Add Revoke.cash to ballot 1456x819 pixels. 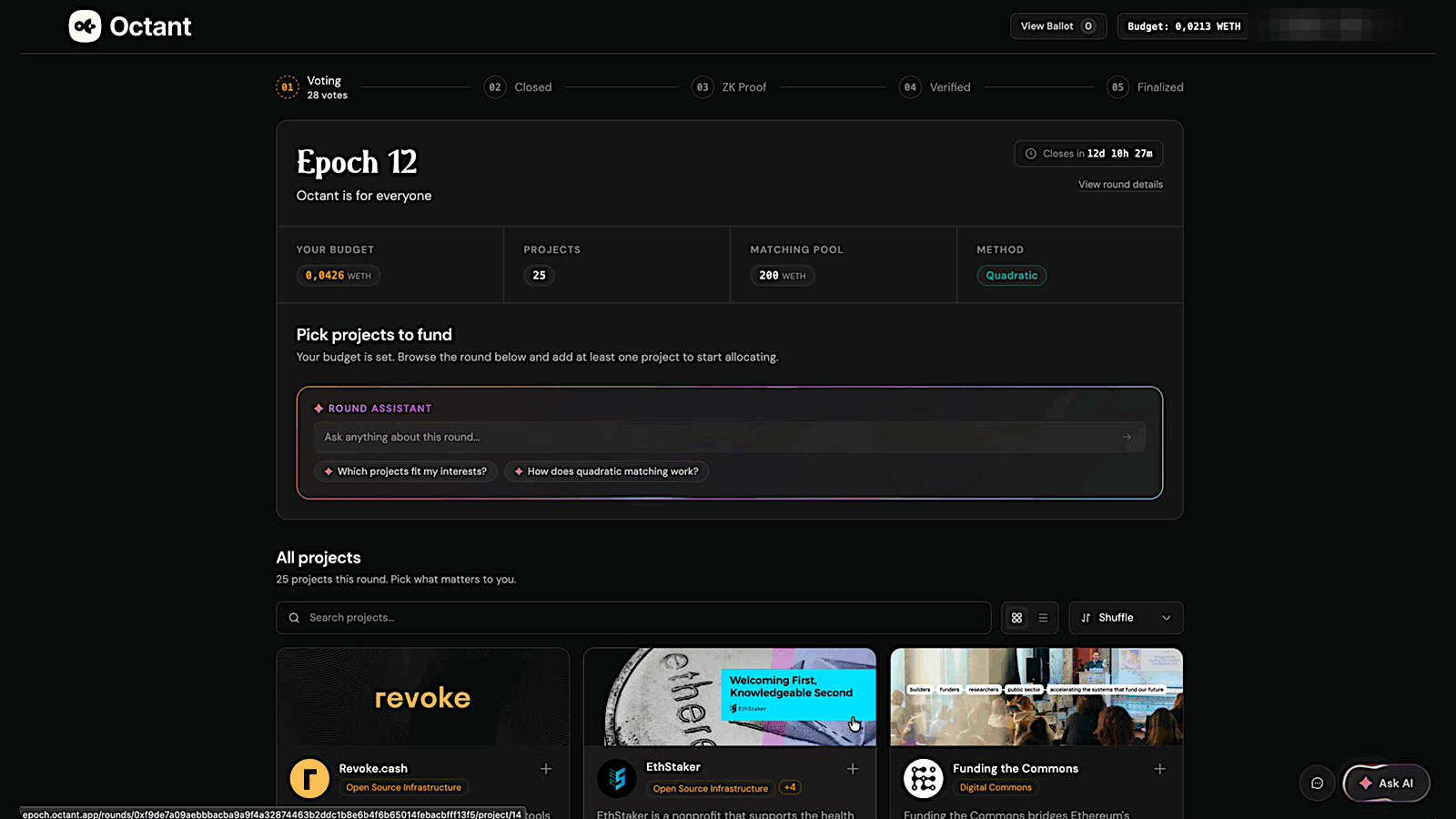click(546, 769)
